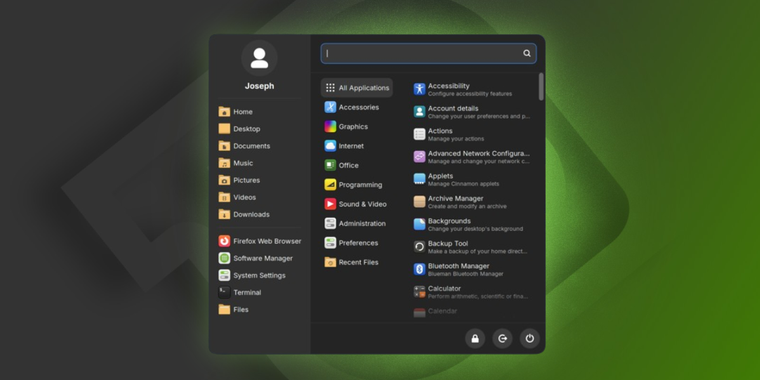This screenshot has width=760, height=380.
Task: Click the power off button
Action: pyautogui.click(x=530, y=339)
